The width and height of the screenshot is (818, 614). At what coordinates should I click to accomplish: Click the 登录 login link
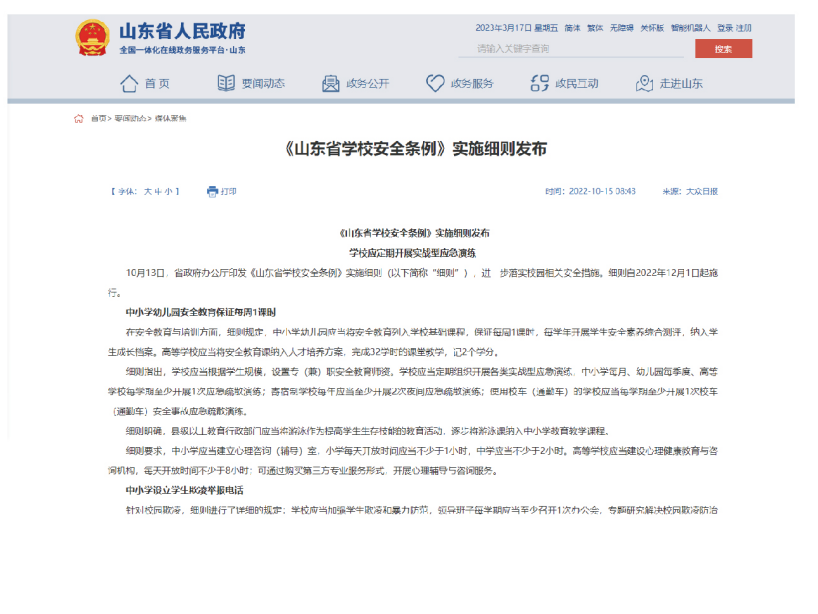point(725,28)
